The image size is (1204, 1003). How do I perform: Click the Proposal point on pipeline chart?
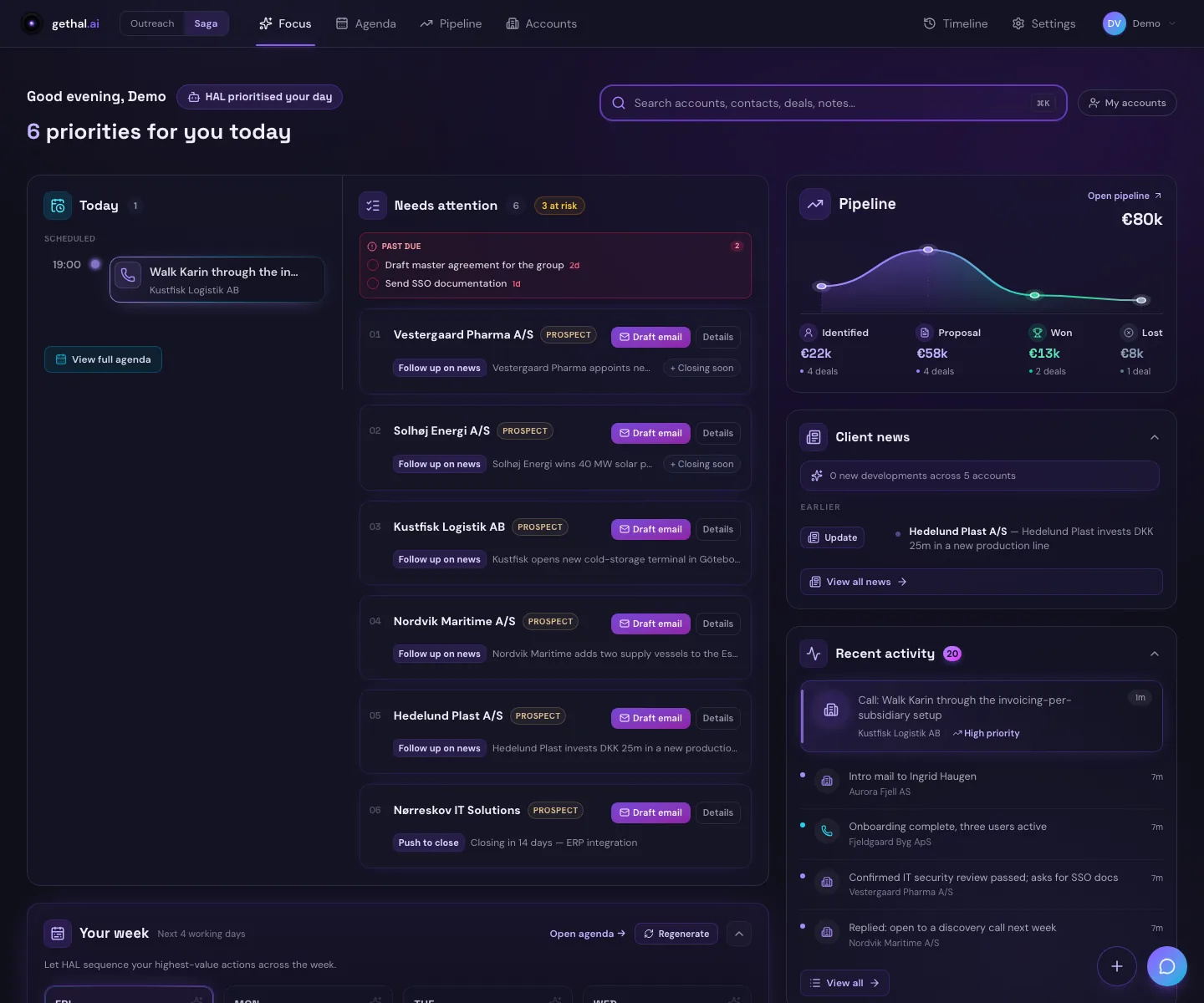[928, 250]
